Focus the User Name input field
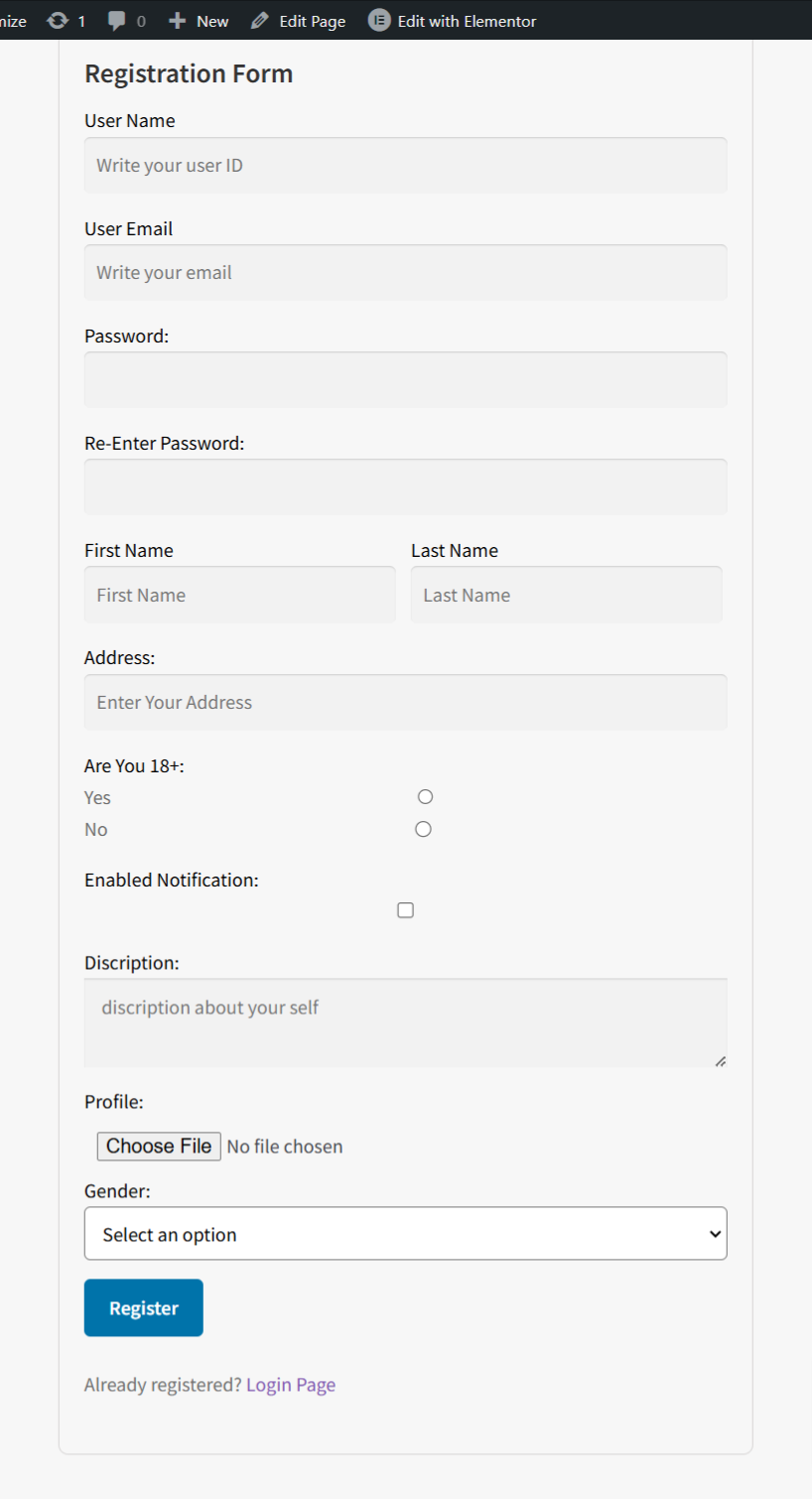812x1499 pixels. [x=405, y=166]
